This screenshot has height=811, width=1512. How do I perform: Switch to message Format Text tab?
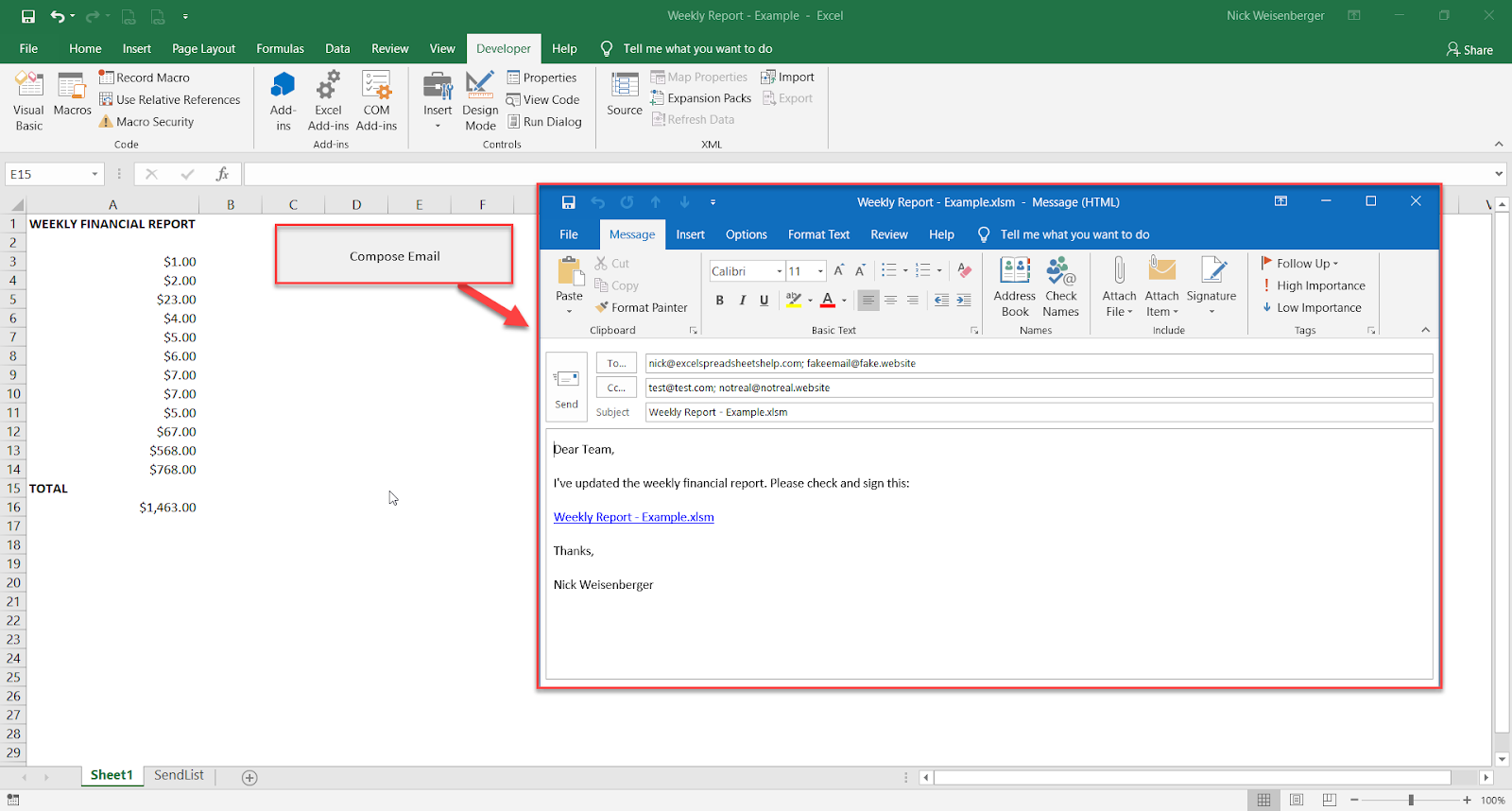pyautogui.click(x=818, y=234)
